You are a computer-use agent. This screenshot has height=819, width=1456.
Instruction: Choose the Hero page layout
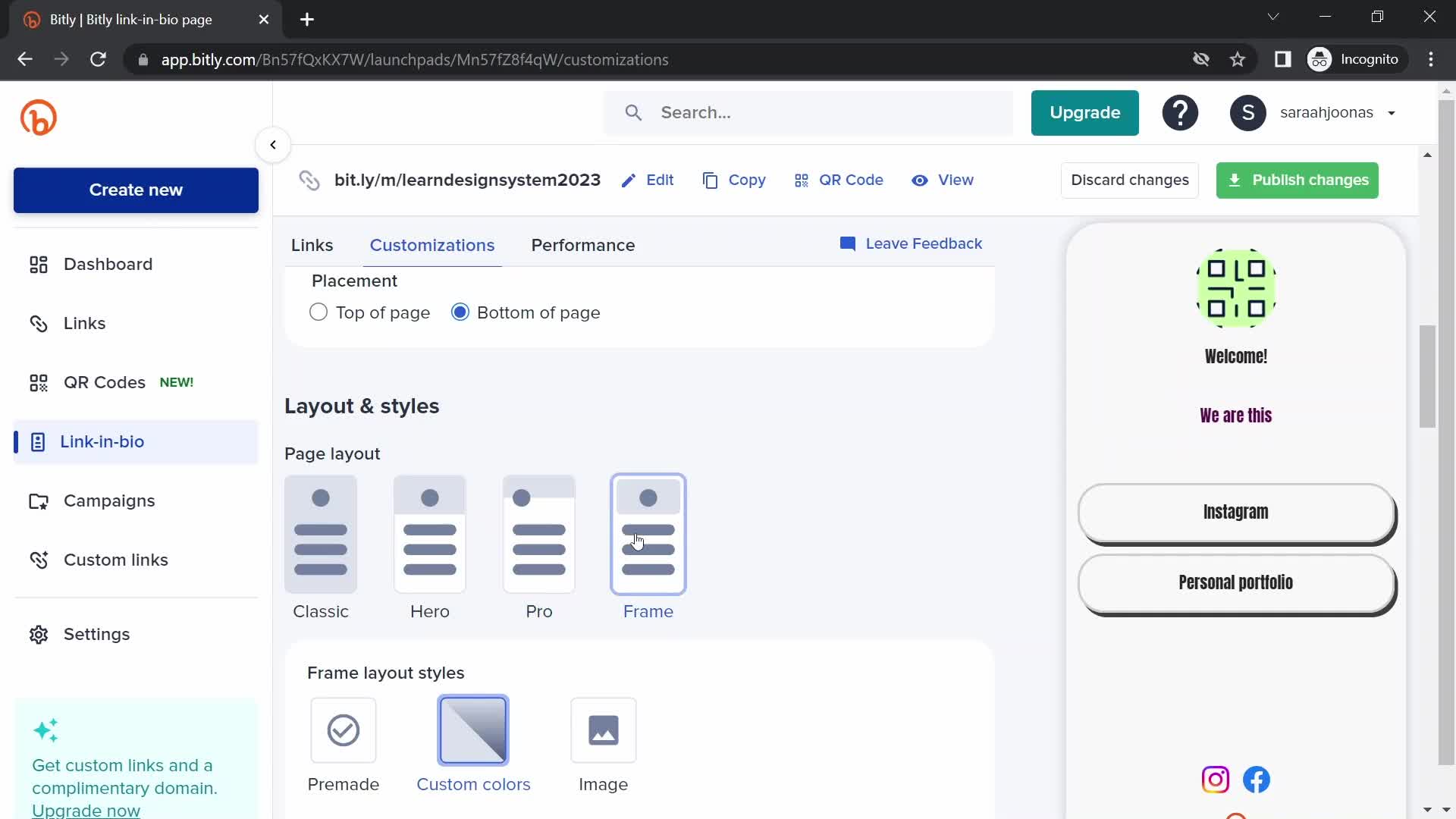[x=430, y=534]
